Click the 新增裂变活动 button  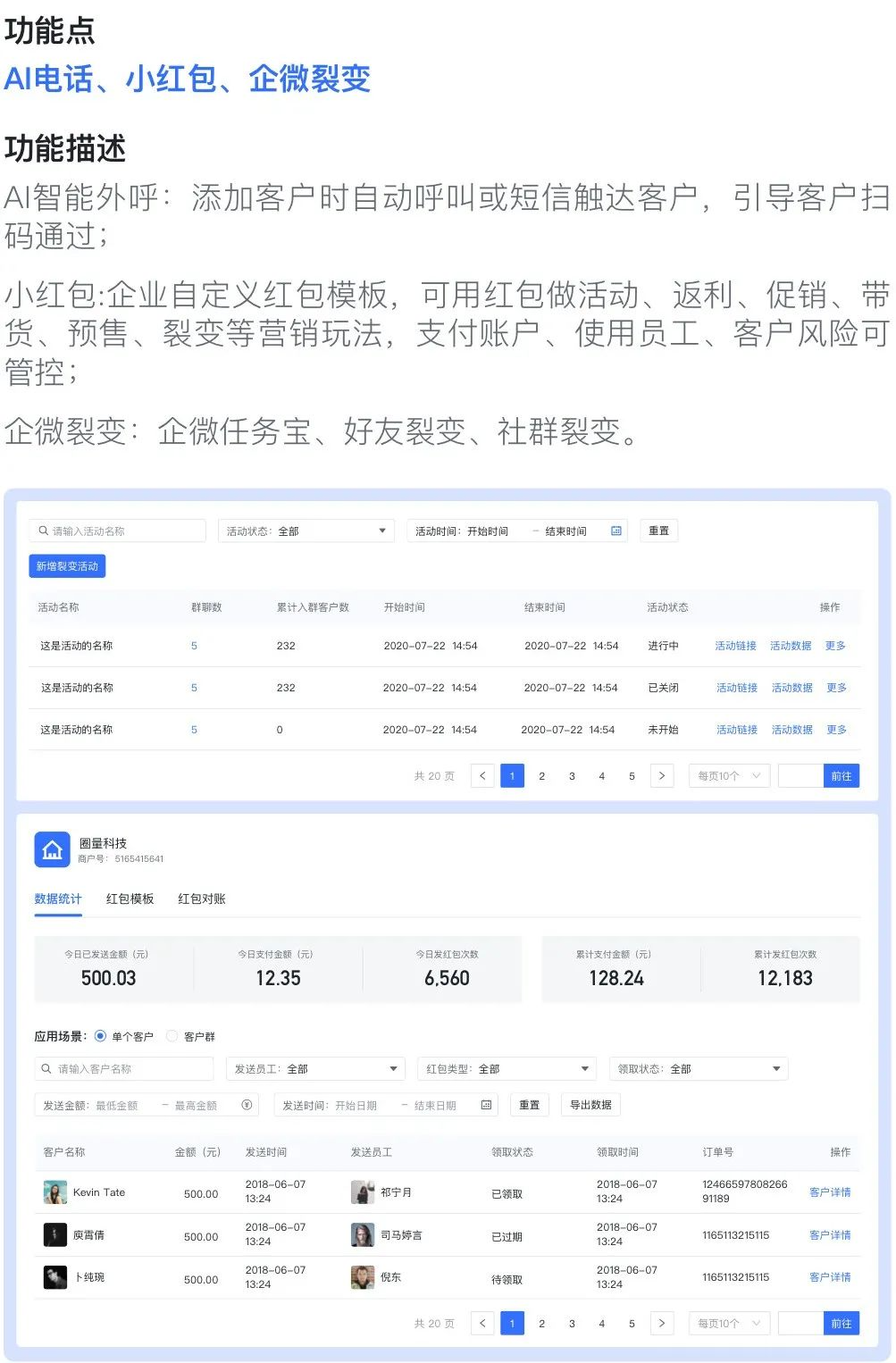(x=67, y=566)
